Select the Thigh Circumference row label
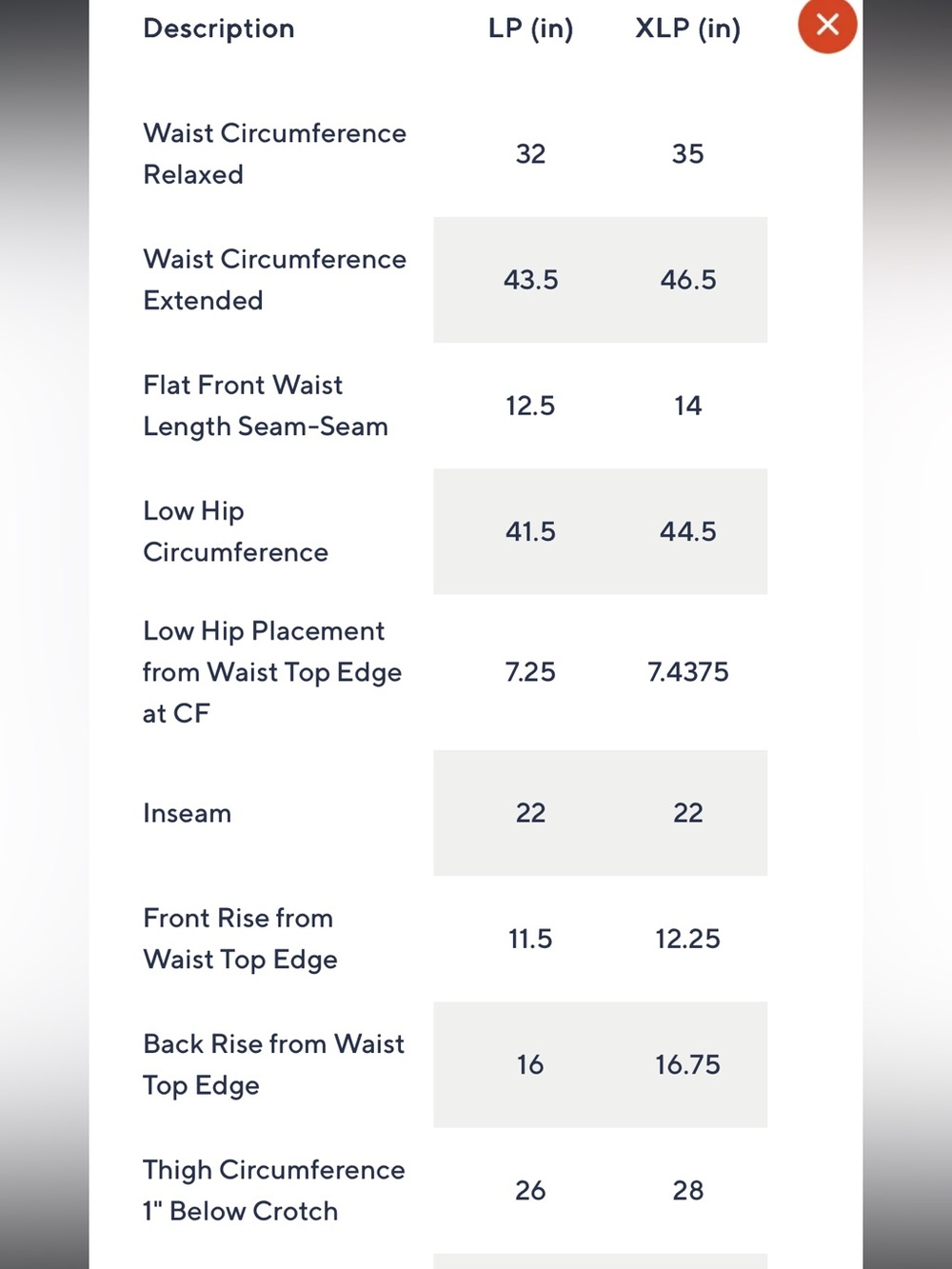 pyautogui.click(x=273, y=1190)
